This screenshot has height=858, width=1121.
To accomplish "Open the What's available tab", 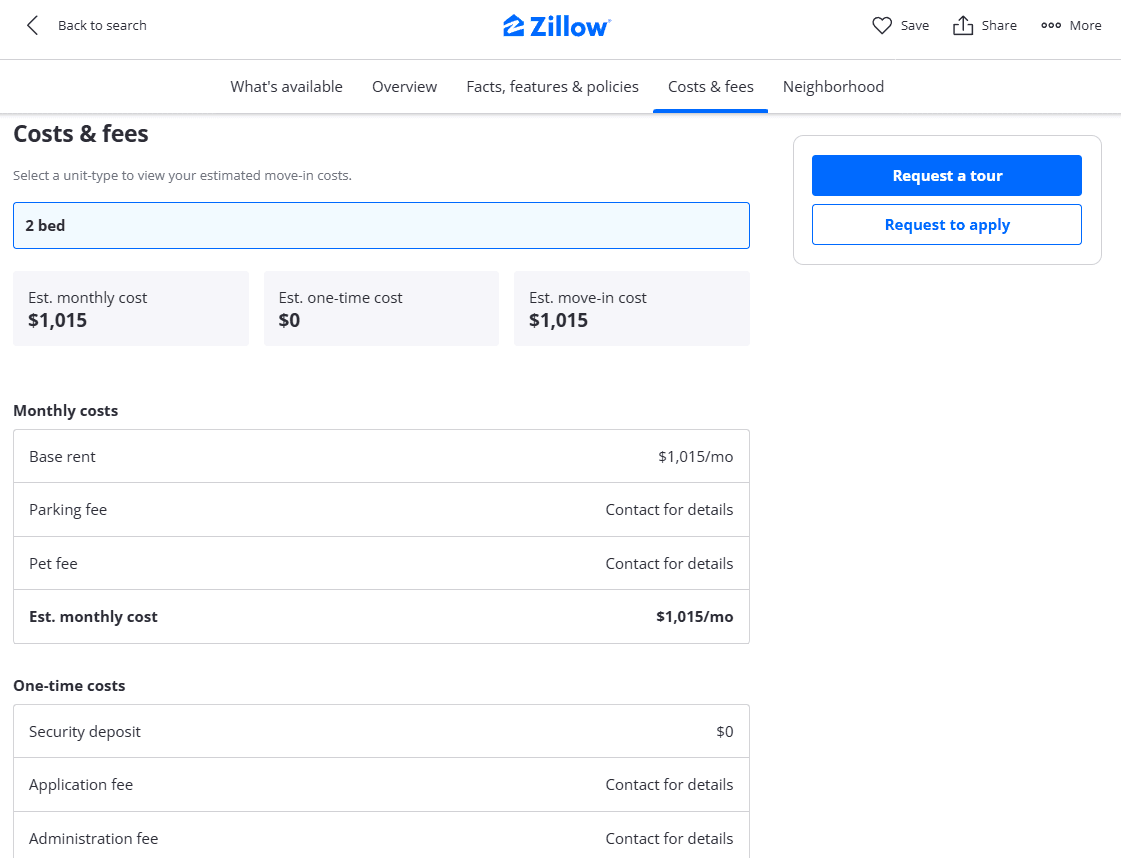I will pos(286,87).
